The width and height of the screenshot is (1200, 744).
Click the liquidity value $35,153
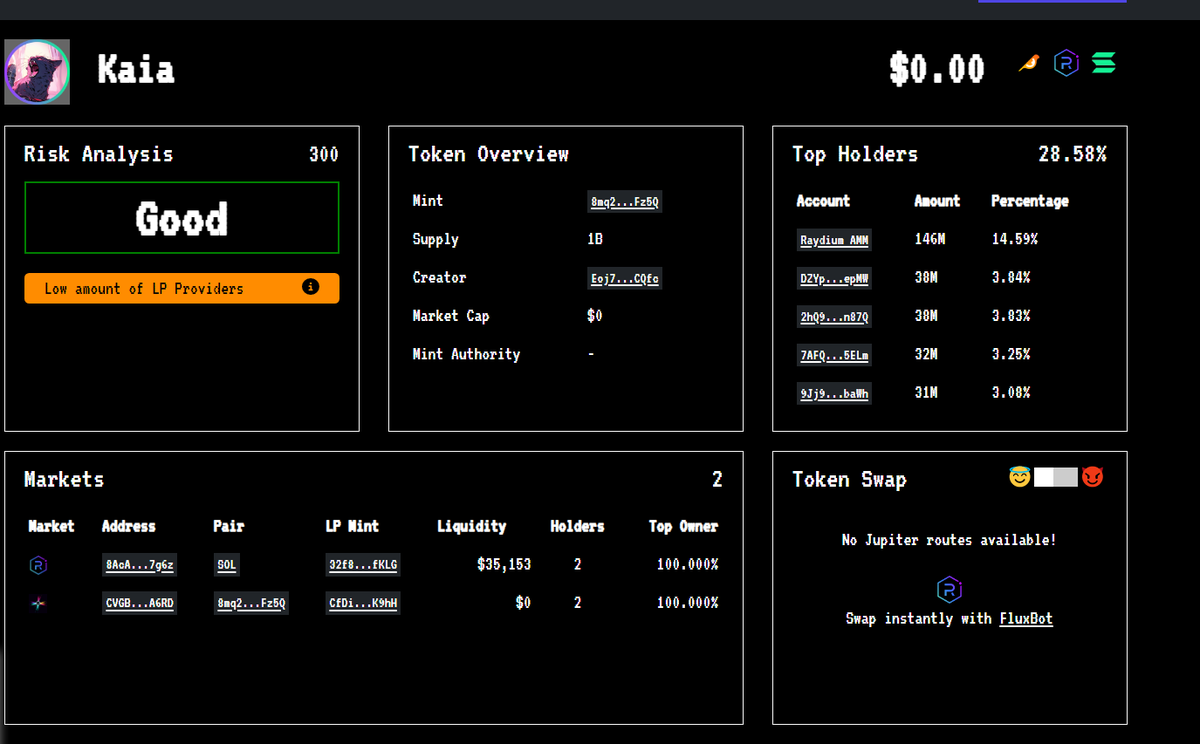coord(504,565)
